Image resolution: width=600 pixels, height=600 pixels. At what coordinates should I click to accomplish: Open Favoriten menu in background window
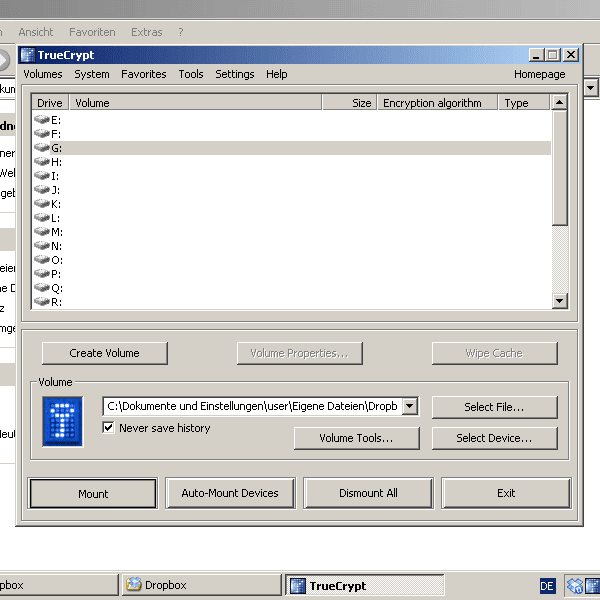[92, 32]
